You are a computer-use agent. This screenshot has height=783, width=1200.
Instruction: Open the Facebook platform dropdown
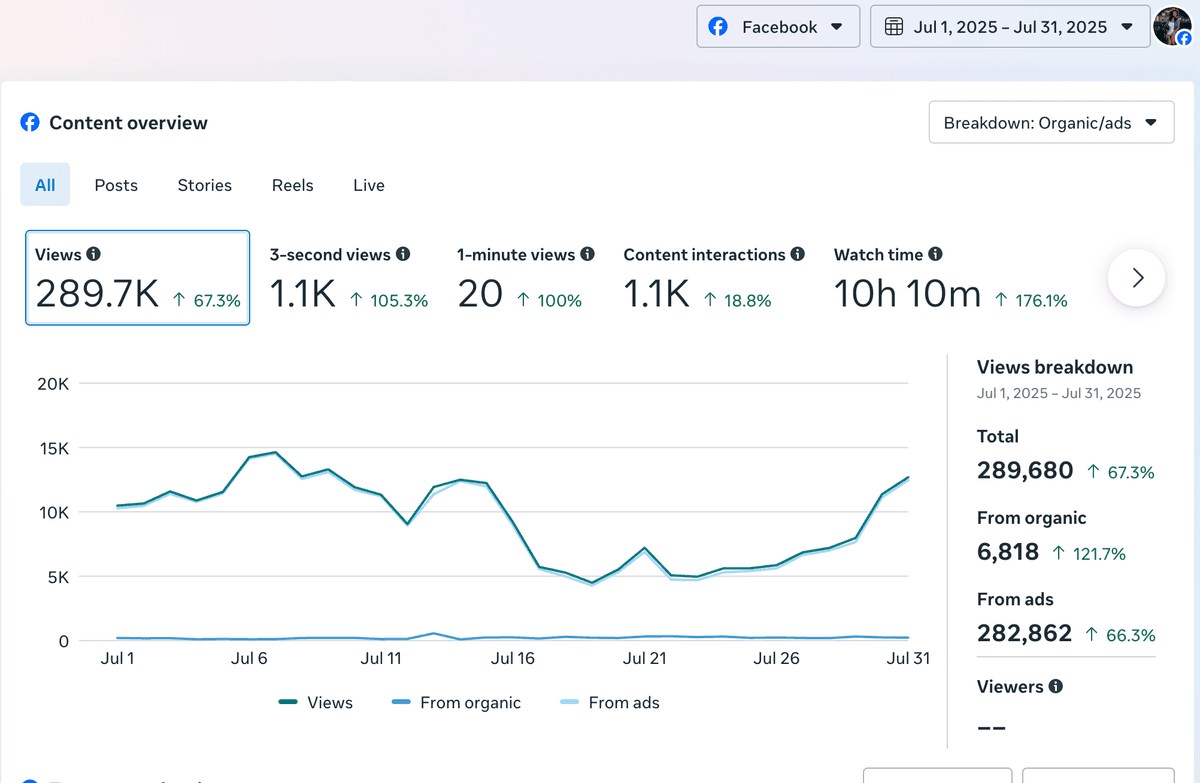778,27
